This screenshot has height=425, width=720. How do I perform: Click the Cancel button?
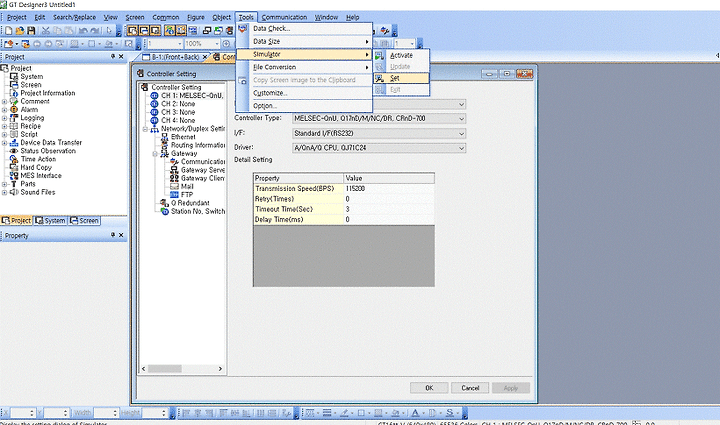(470, 388)
